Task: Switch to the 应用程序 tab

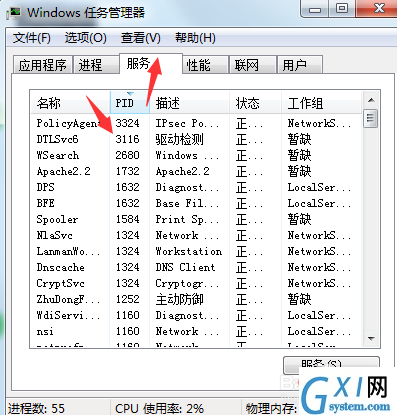Action: (x=42, y=65)
